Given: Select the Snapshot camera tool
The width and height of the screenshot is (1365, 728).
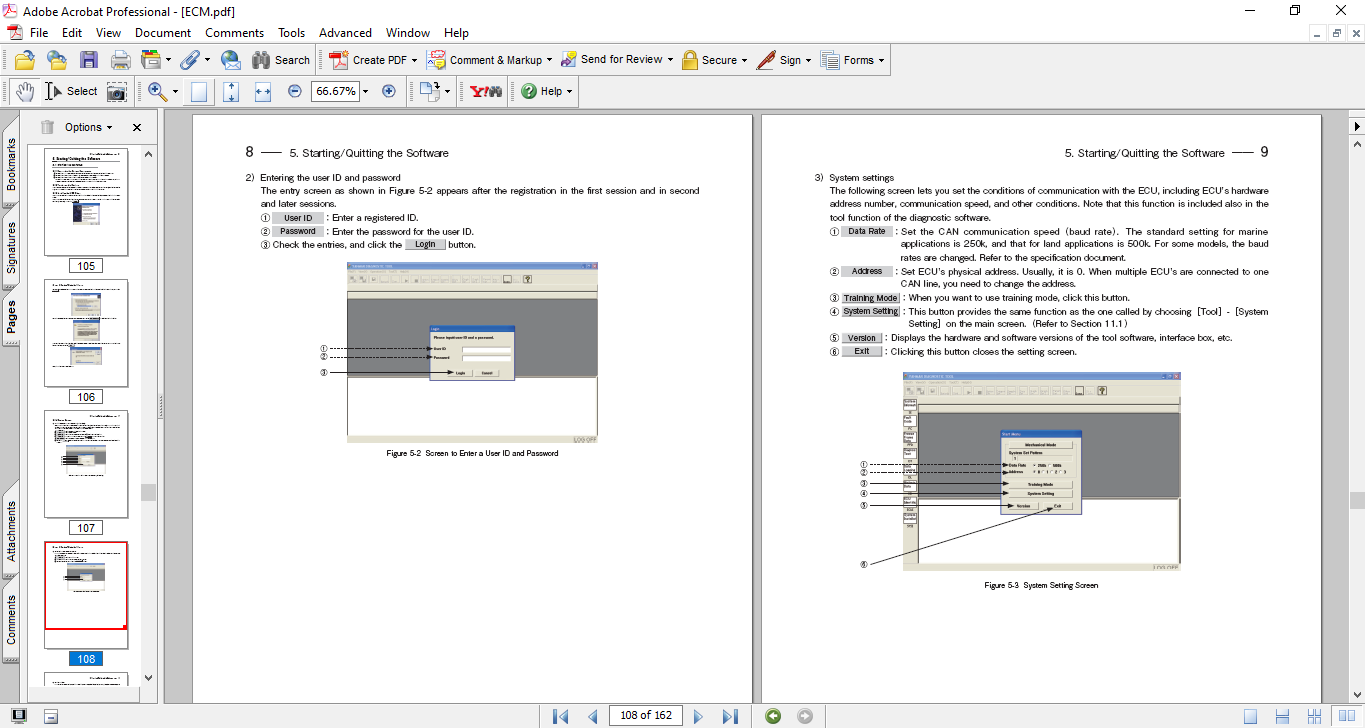Looking at the screenshot, I should 118,91.
